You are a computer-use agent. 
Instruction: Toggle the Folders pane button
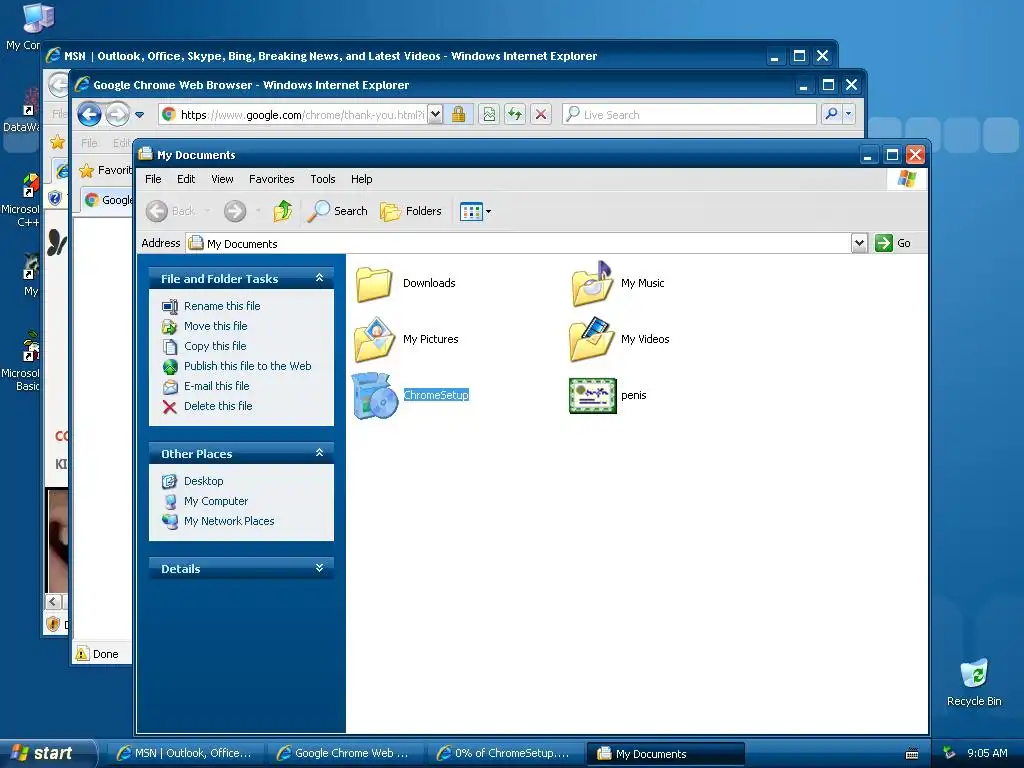point(411,211)
